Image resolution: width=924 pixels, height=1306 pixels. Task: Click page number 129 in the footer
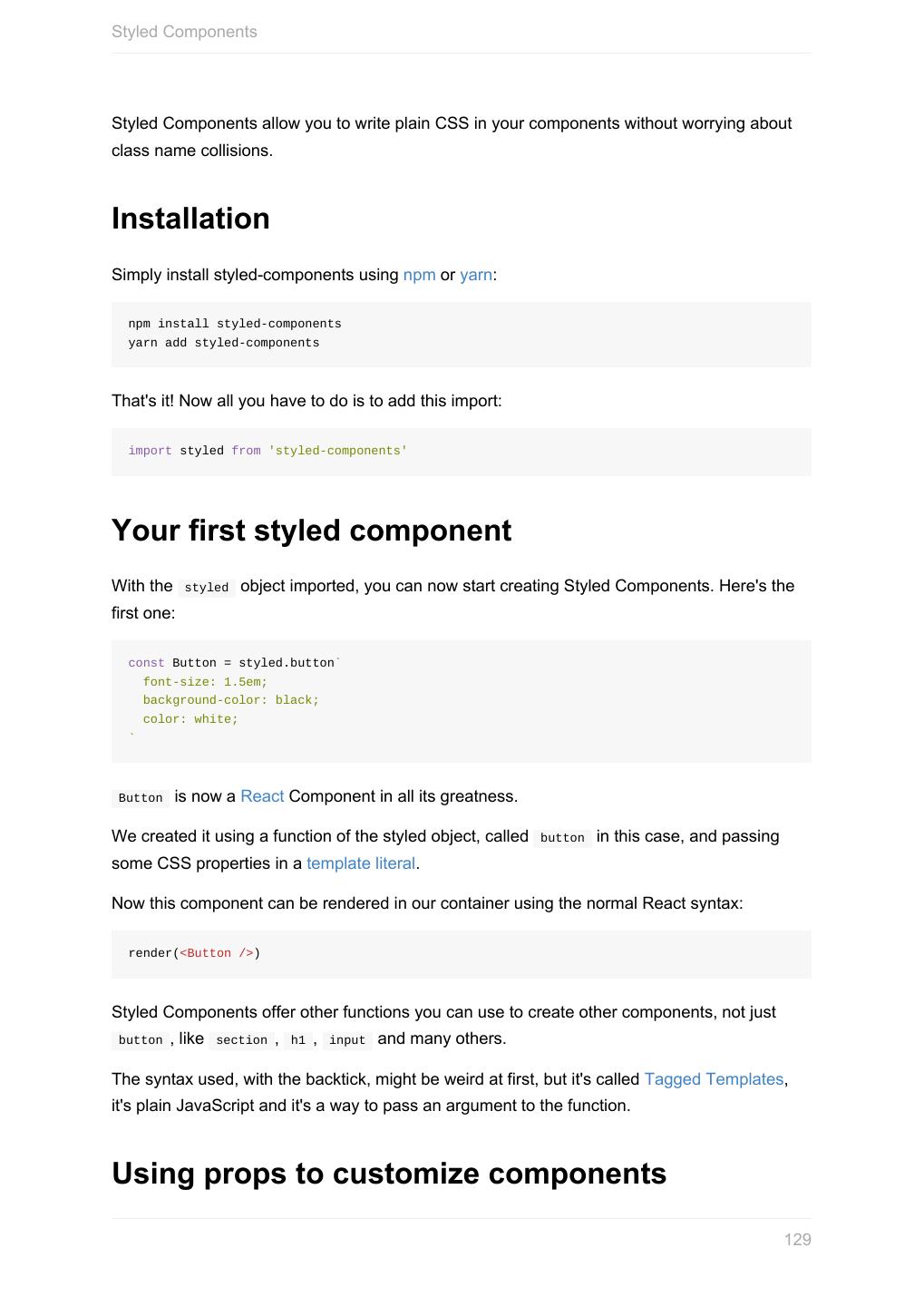point(797,1240)
